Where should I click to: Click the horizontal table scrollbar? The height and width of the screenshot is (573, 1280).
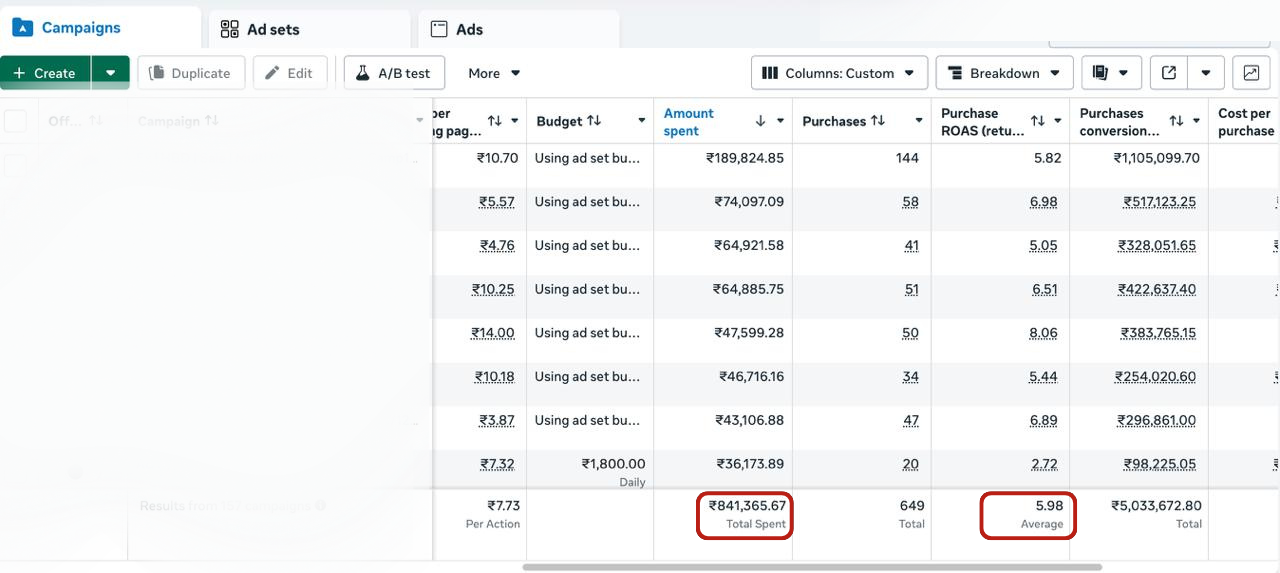(812, 567)
